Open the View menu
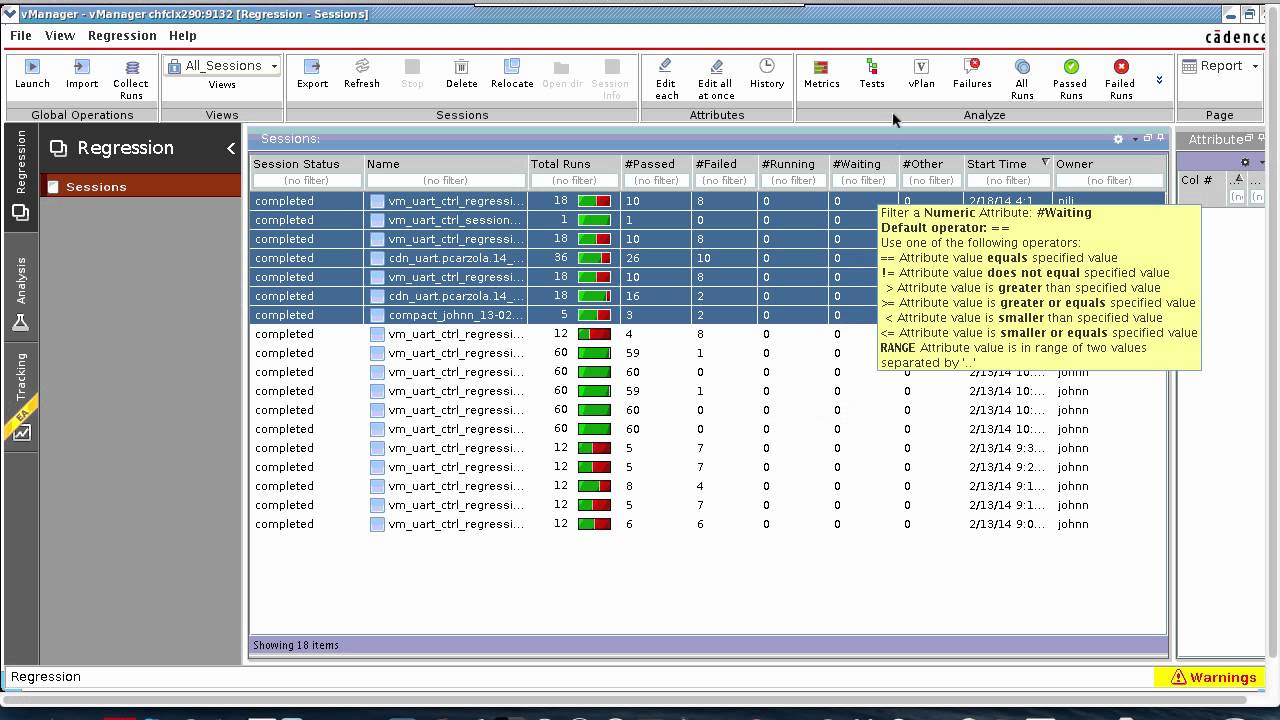This screenshot has height=720, width=1280. tap(60, 35)
